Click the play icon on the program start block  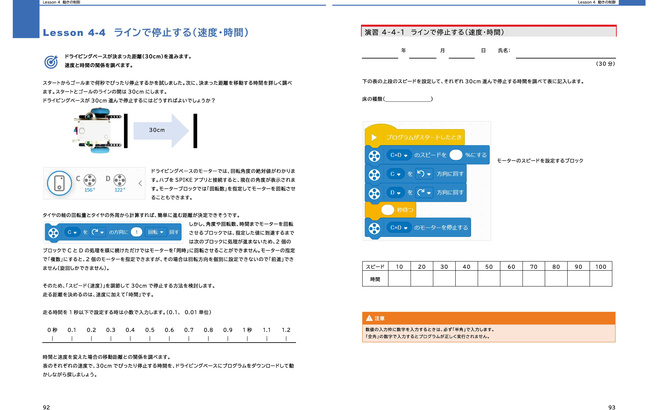coord(374,136)
